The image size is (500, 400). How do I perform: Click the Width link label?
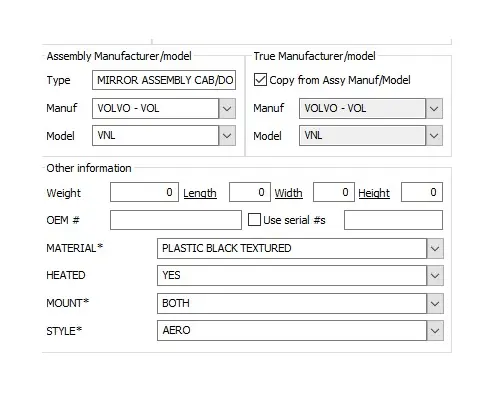point(289,193)
